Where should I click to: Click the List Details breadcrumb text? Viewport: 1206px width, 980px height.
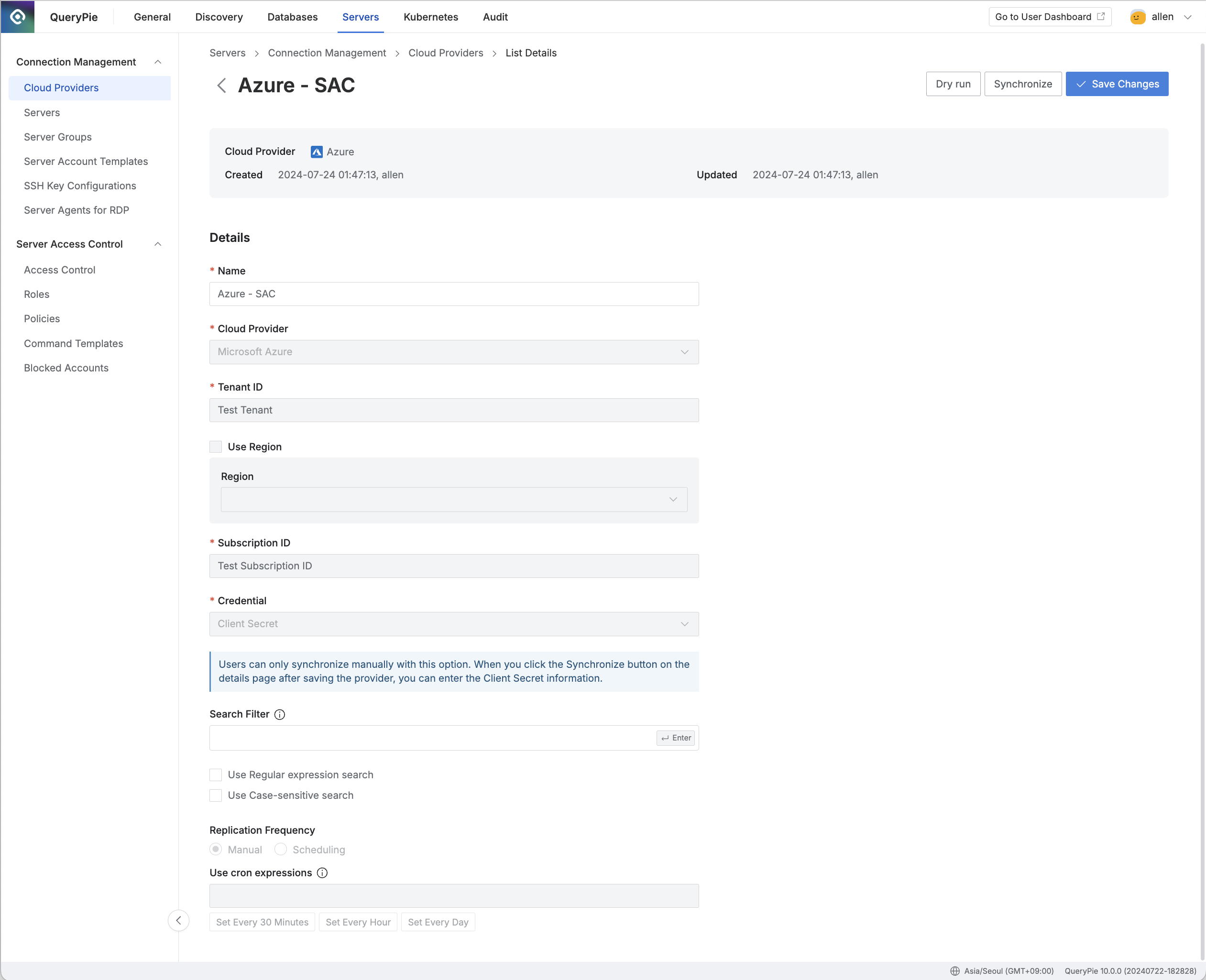531,53
